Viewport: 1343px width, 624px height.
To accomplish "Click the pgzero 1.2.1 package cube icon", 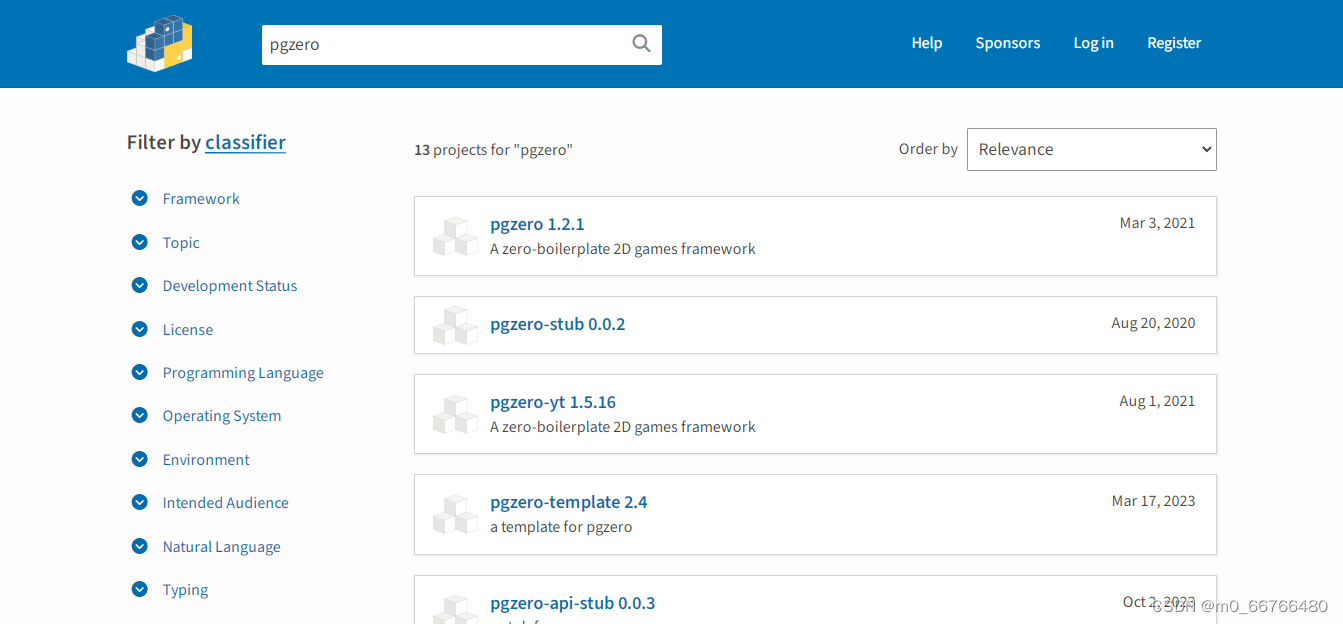I will click(455, 236).
